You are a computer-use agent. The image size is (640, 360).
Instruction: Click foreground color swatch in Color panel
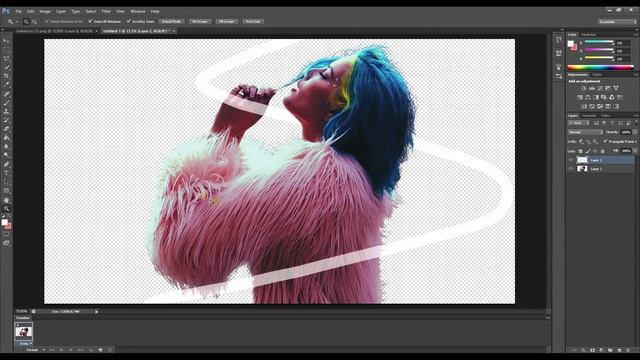[571, 44]
